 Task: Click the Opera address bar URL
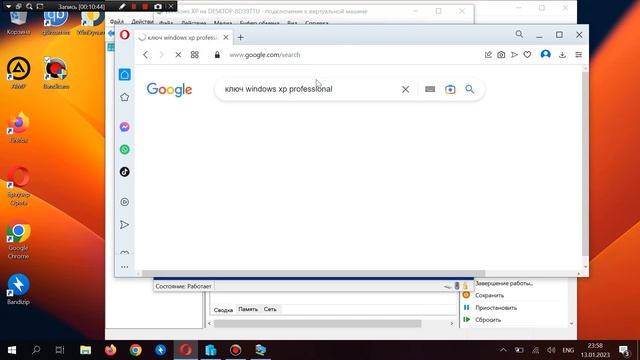click(264, 55)
